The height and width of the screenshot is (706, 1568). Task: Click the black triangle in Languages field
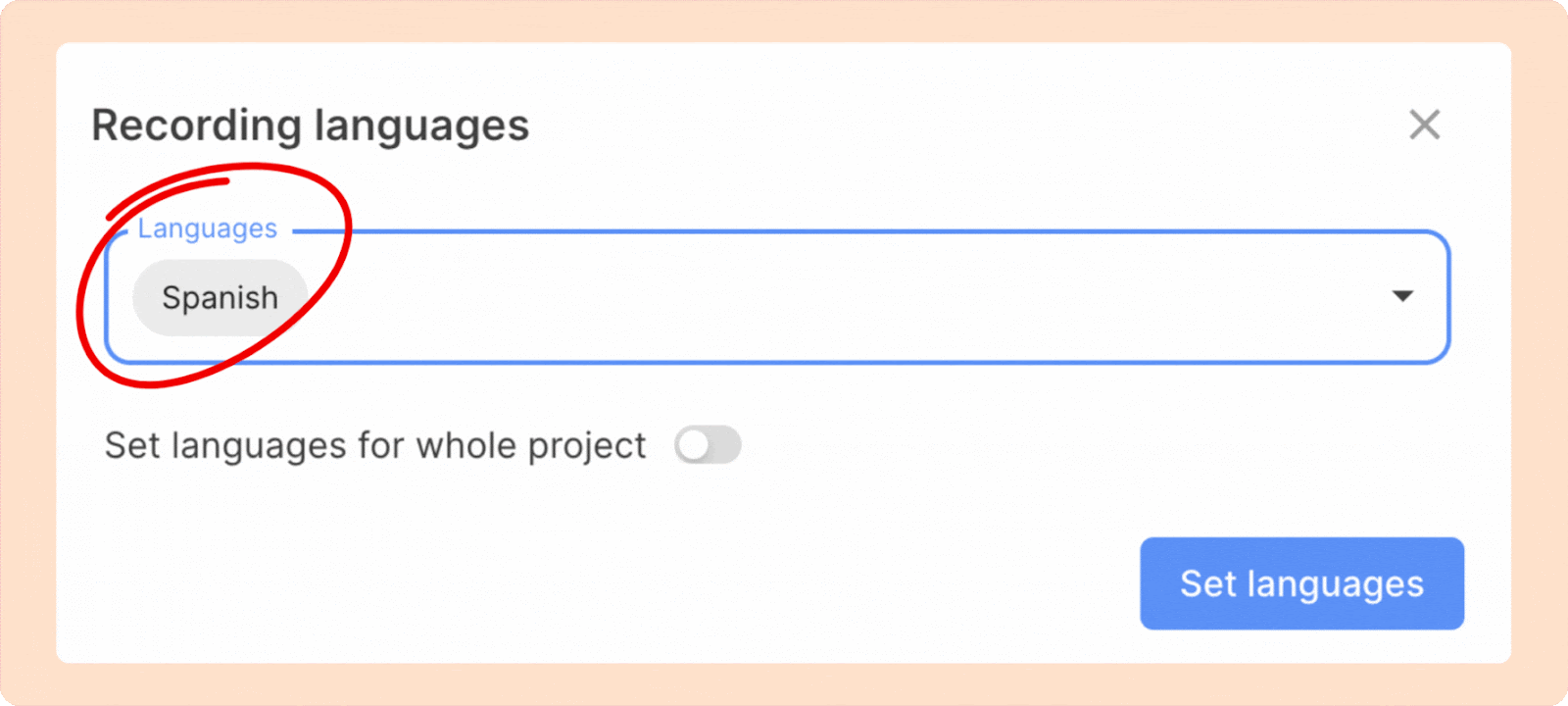(x=1402, y=296)
